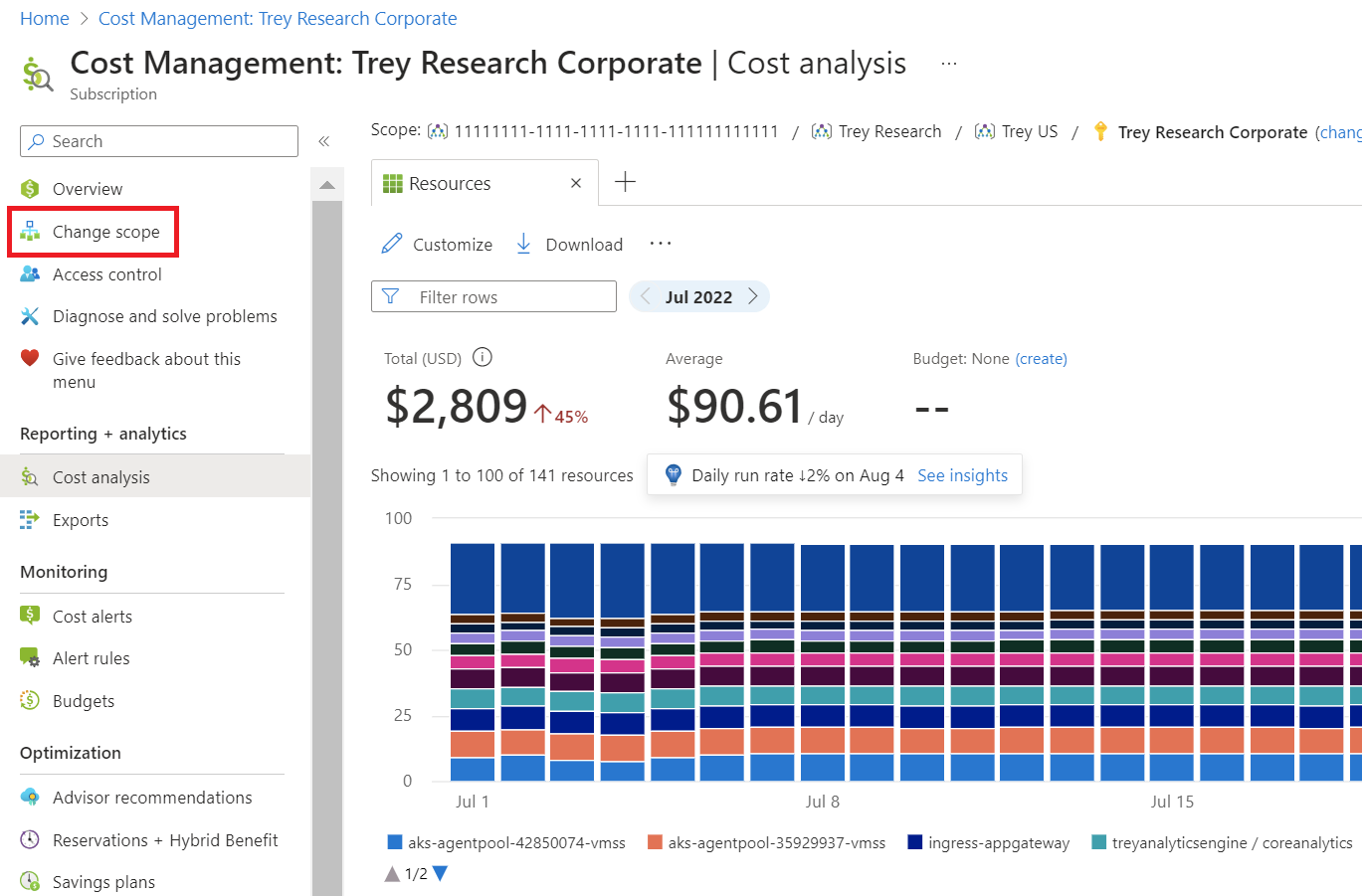
Task: Click into the Filter rows field
Action: pyautogui.click(x=507, y=296)
